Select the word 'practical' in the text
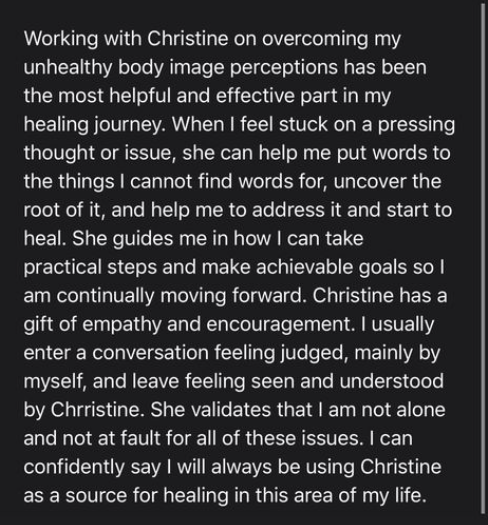The height and width of the screenshot is (525, 488). [63, 268]
